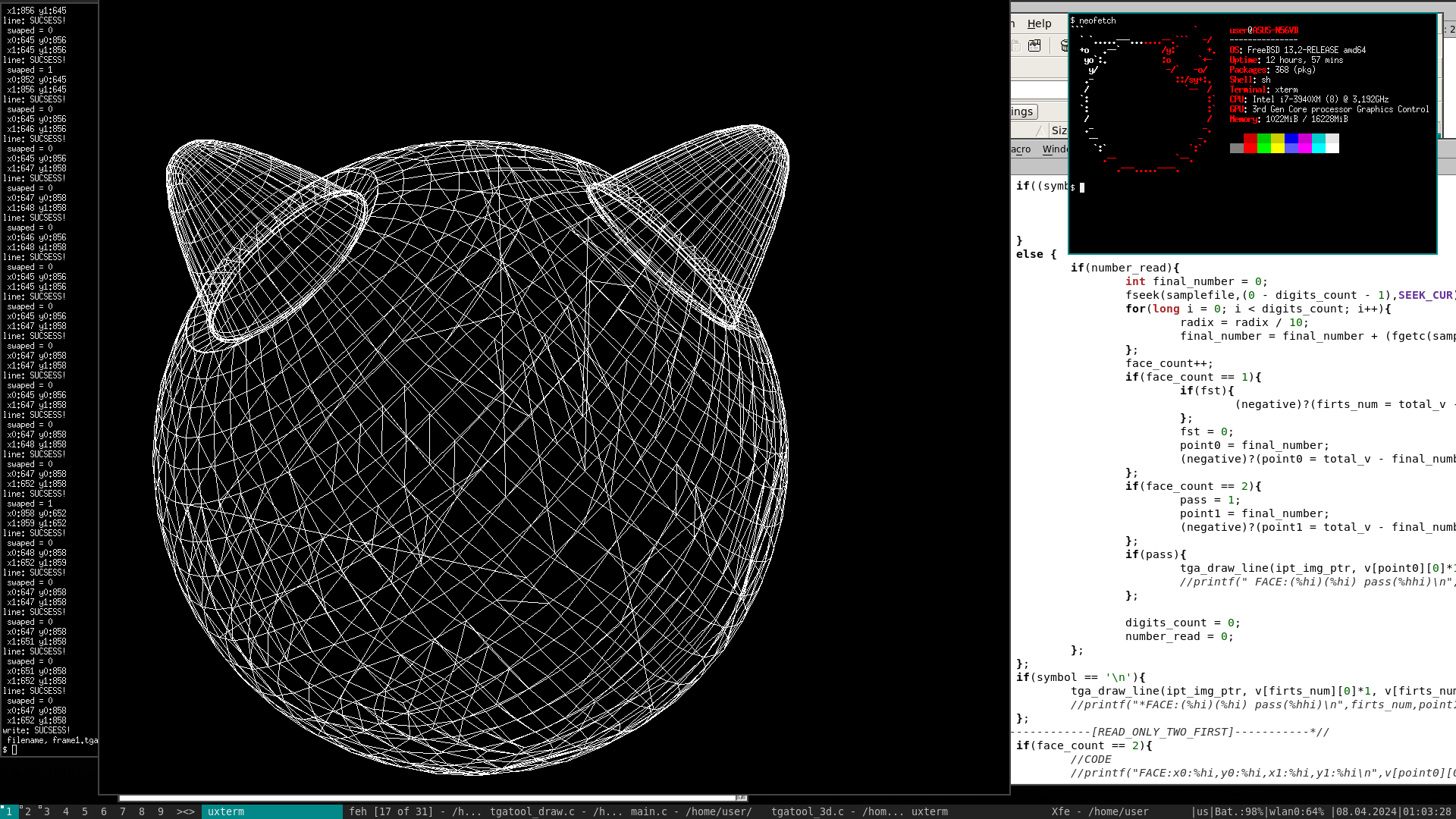Open the partly hidden Macro menu in the editor
The height and width of the screenshot is (819, 1456).
[x=1021, y=149]
